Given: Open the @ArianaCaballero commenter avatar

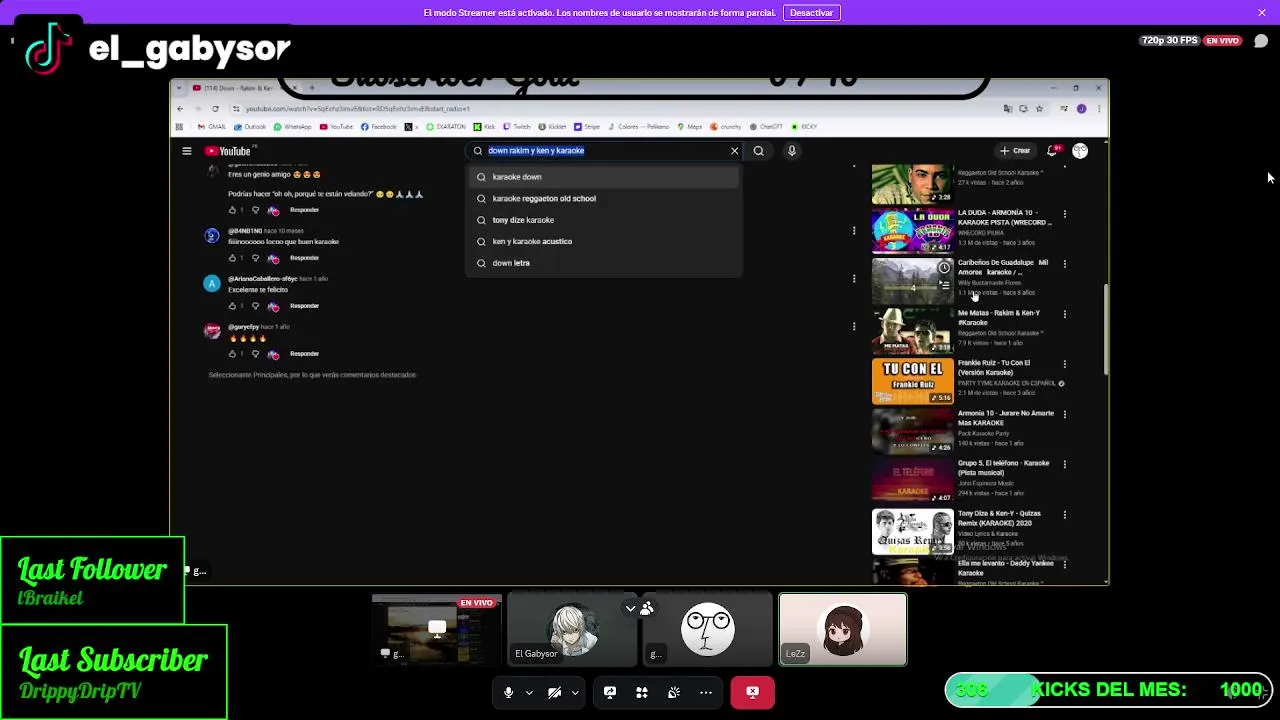Looking at the screenshot, I should [x=212, y=284].
